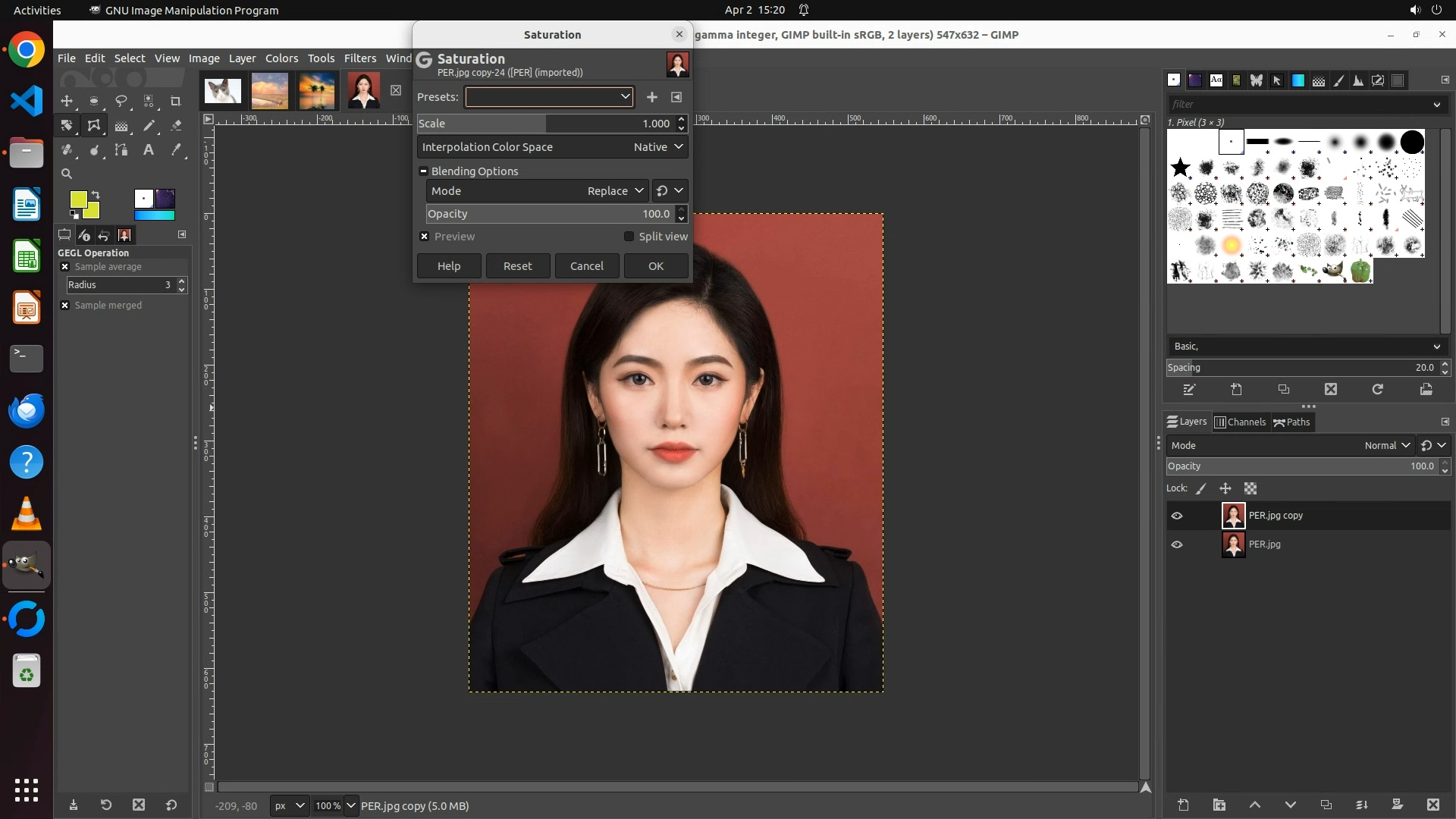Open the blending Mode Replace dropdown
The height and width of the screenshot is (819, 1456).
pos(615,191)
